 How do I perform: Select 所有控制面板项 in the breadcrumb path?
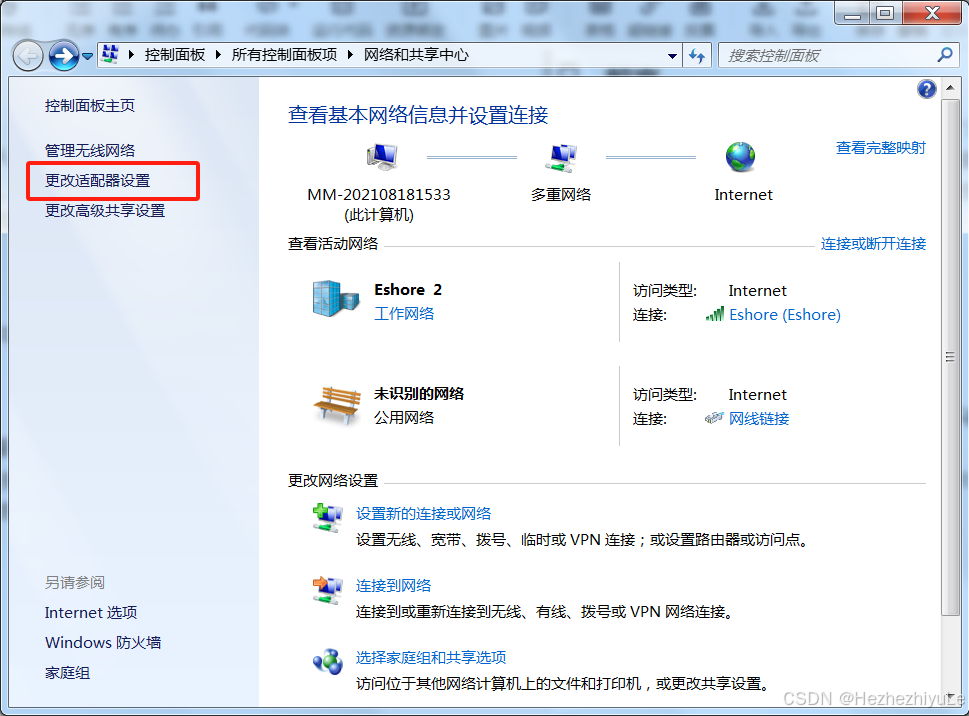284,56
